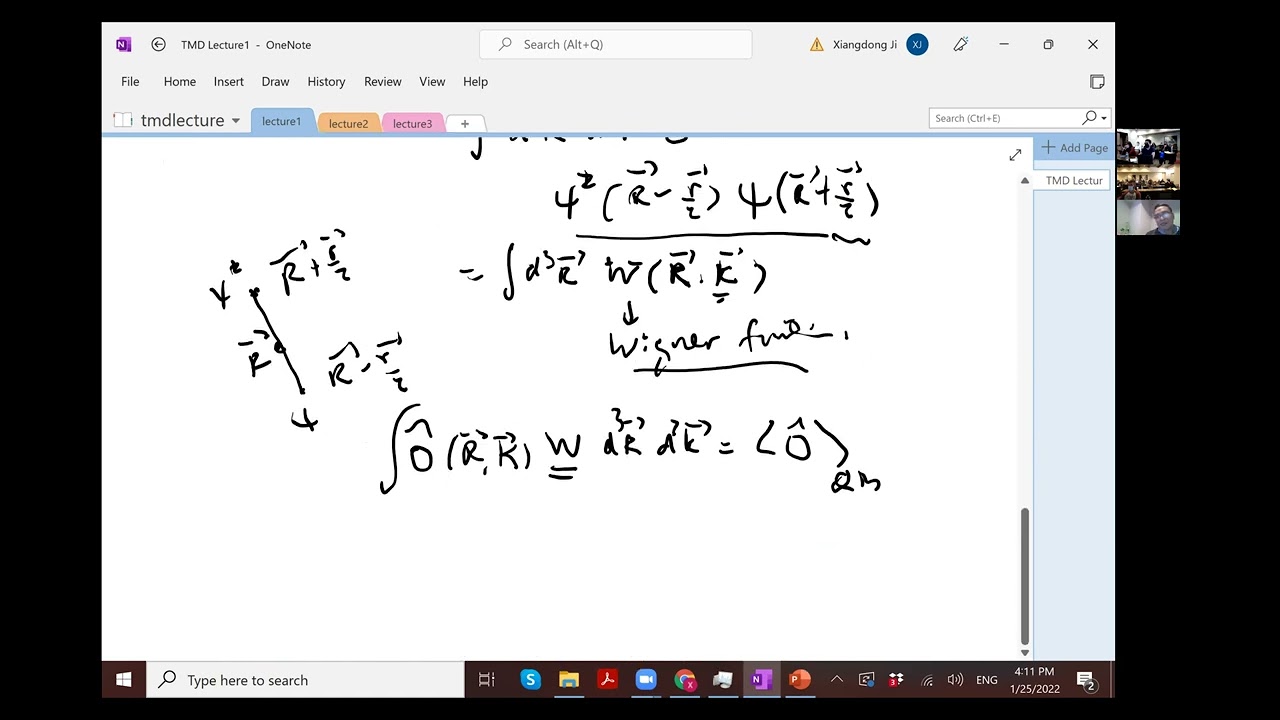The height and width of the screenshot is (720, 1280).
Task: Open the History ribbon tab
Action: (x=326, y=81)
